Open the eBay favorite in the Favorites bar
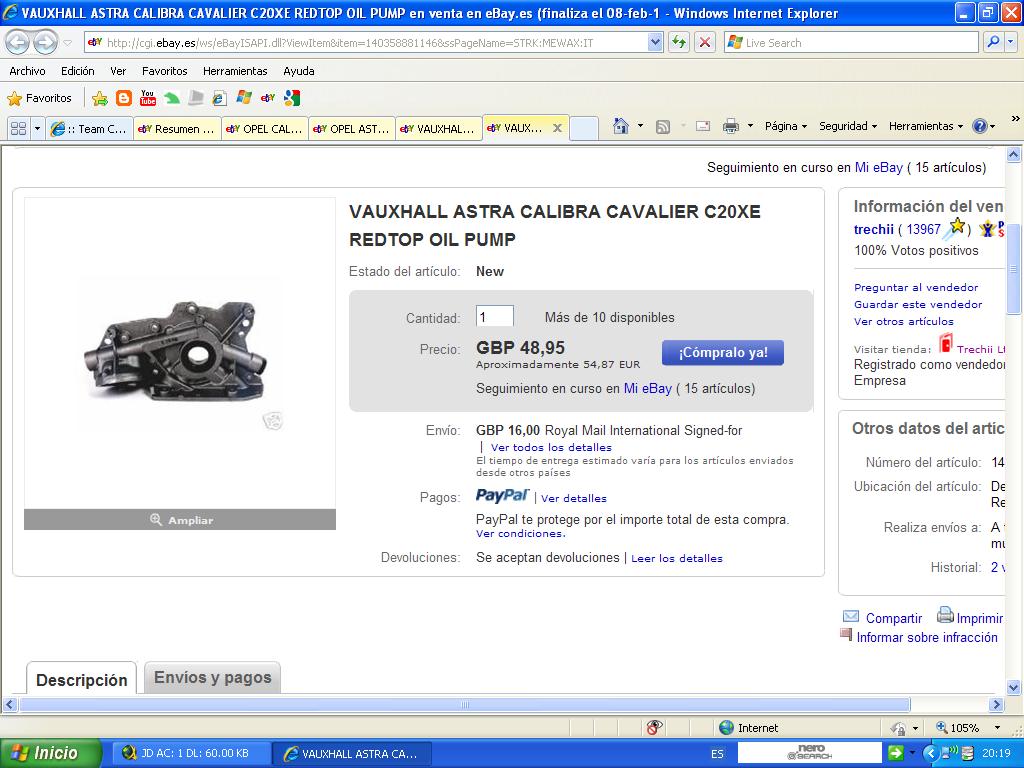Image resolution: width=1024 pixels, height=768 pixels. [x=268, y=98]
